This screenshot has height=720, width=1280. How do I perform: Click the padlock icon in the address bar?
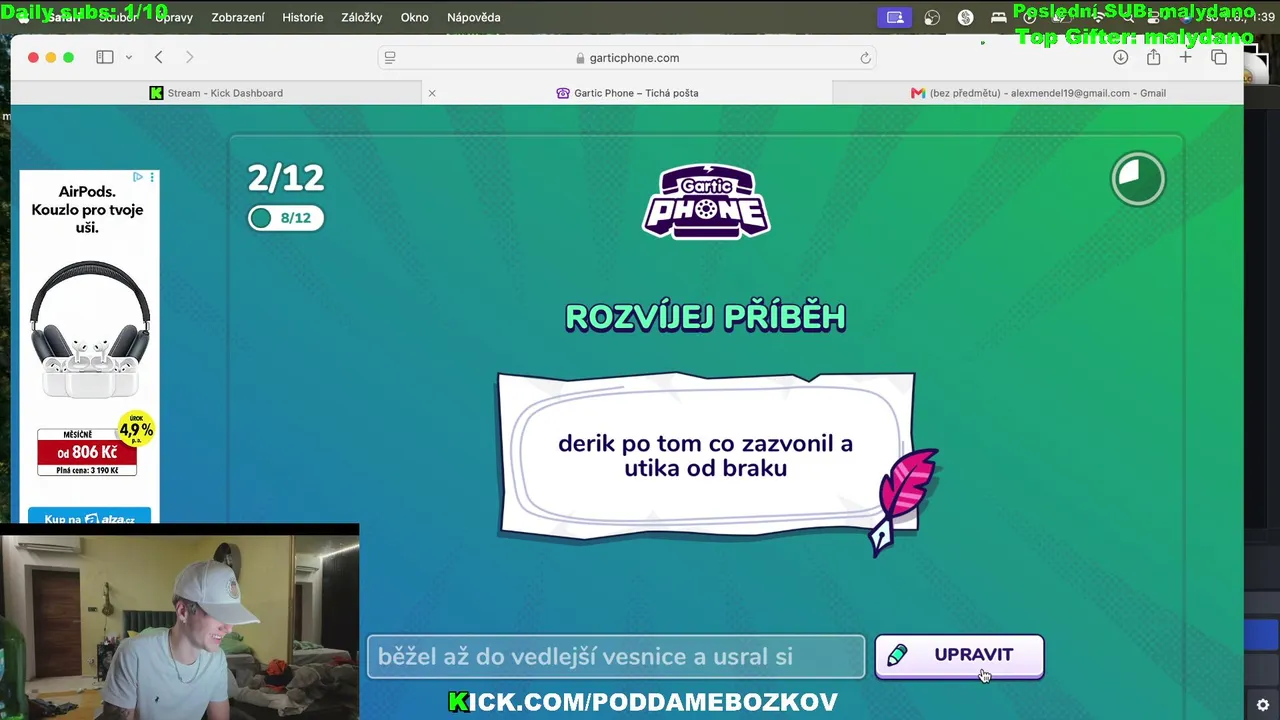[580, 58]
